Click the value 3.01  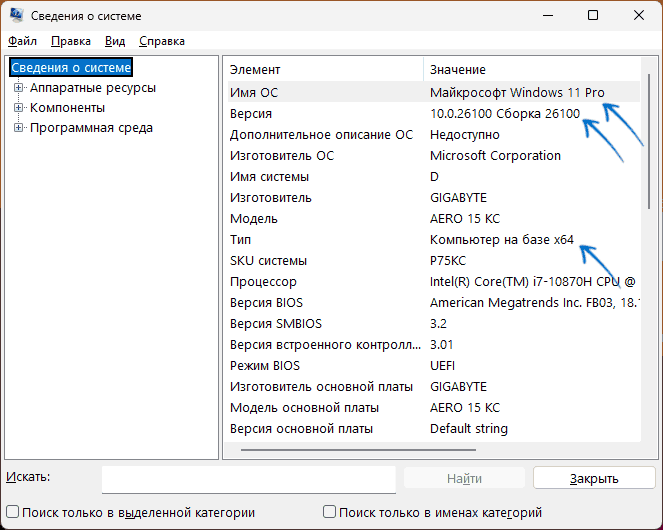pyautogui.click(x=441, y=344)
